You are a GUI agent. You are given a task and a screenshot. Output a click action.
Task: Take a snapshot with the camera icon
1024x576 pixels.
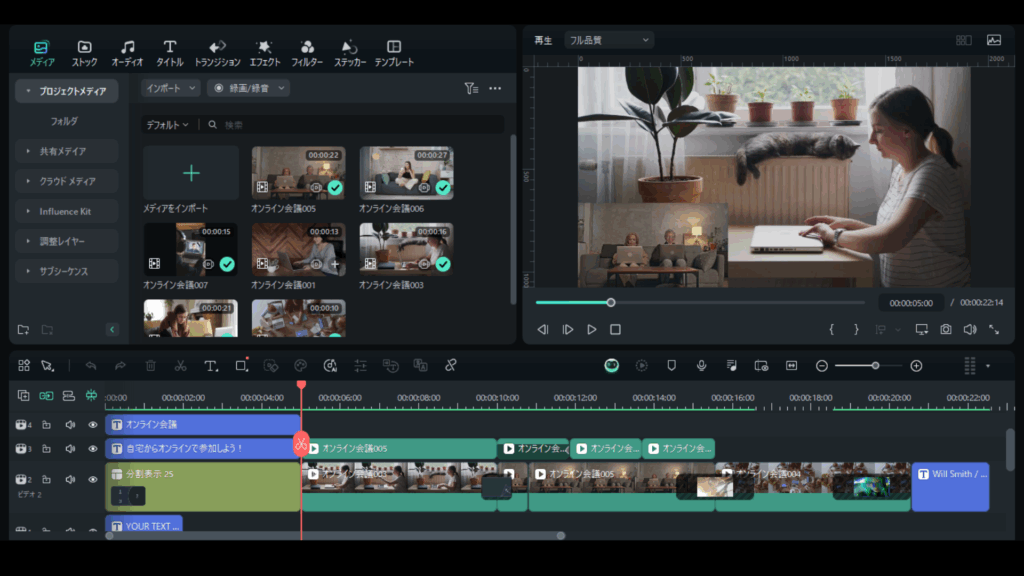pos(945,329)
